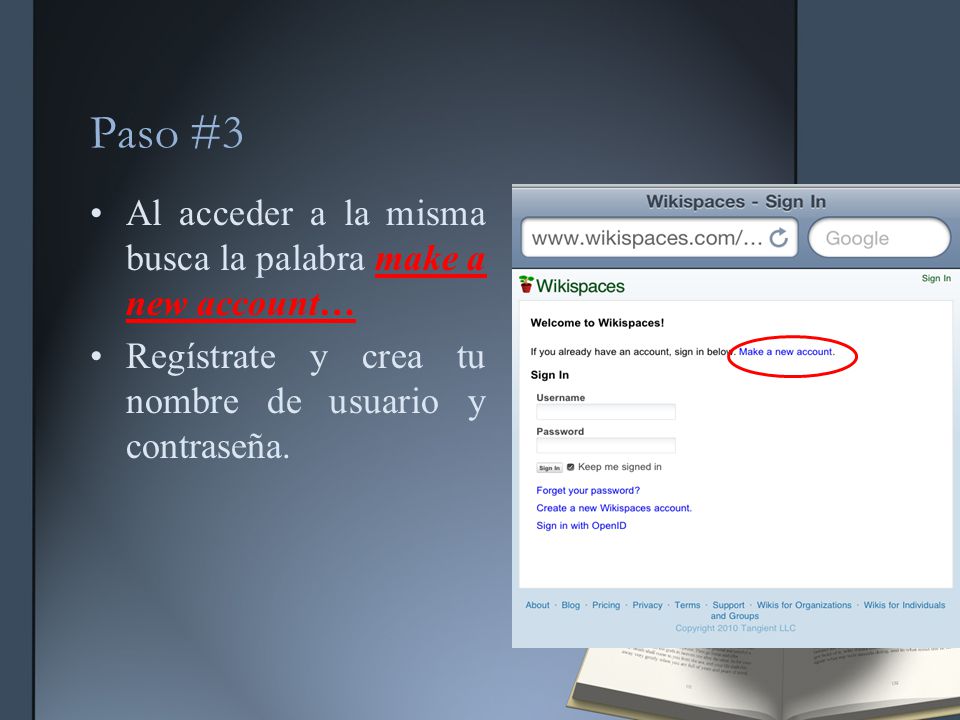Viewport: 960px width, 720px height.
Task: Toggle the Keep me signed in checkbox
Action: pos(571,467)
